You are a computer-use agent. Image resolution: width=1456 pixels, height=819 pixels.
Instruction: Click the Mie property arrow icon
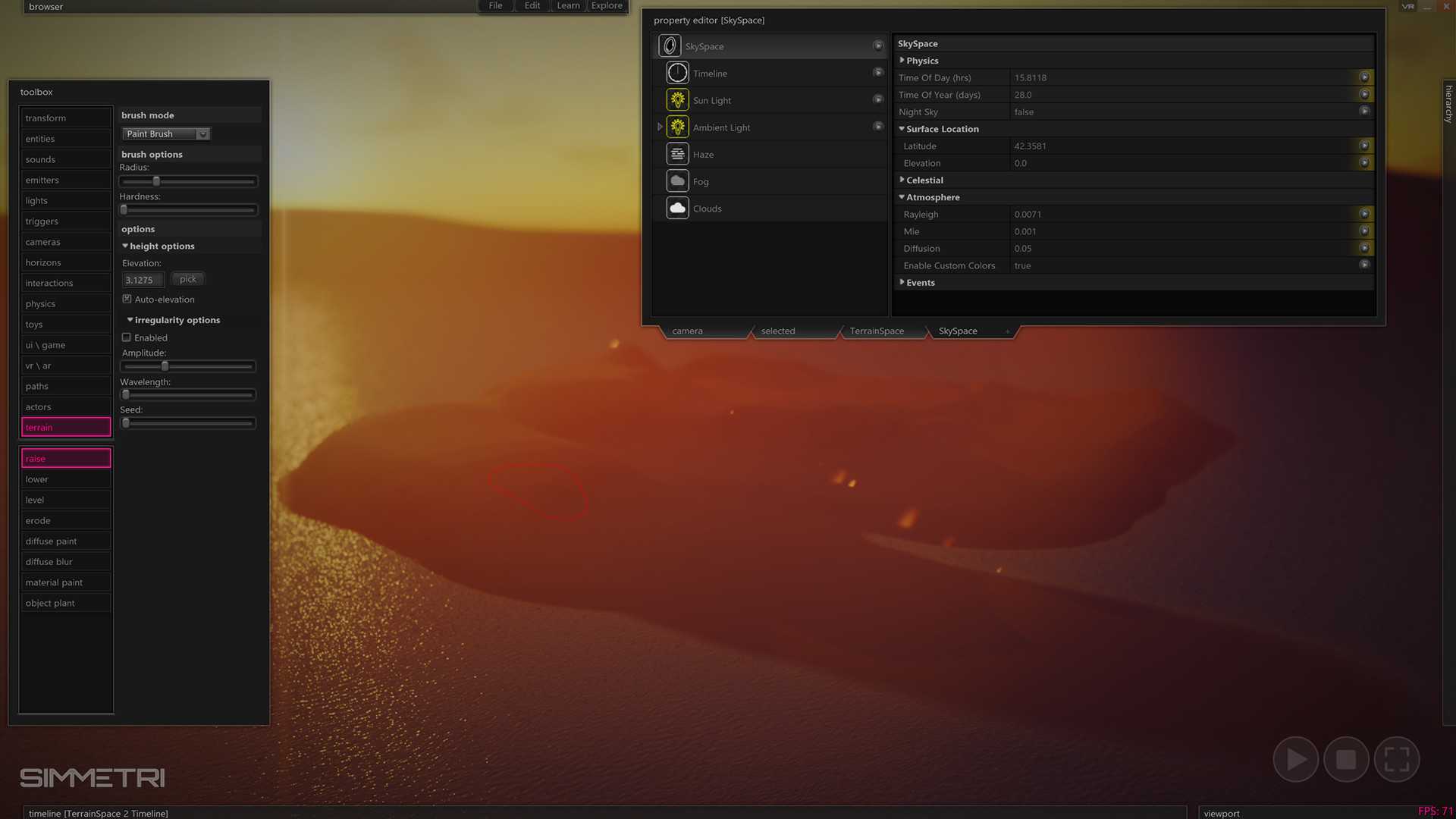1364,231
